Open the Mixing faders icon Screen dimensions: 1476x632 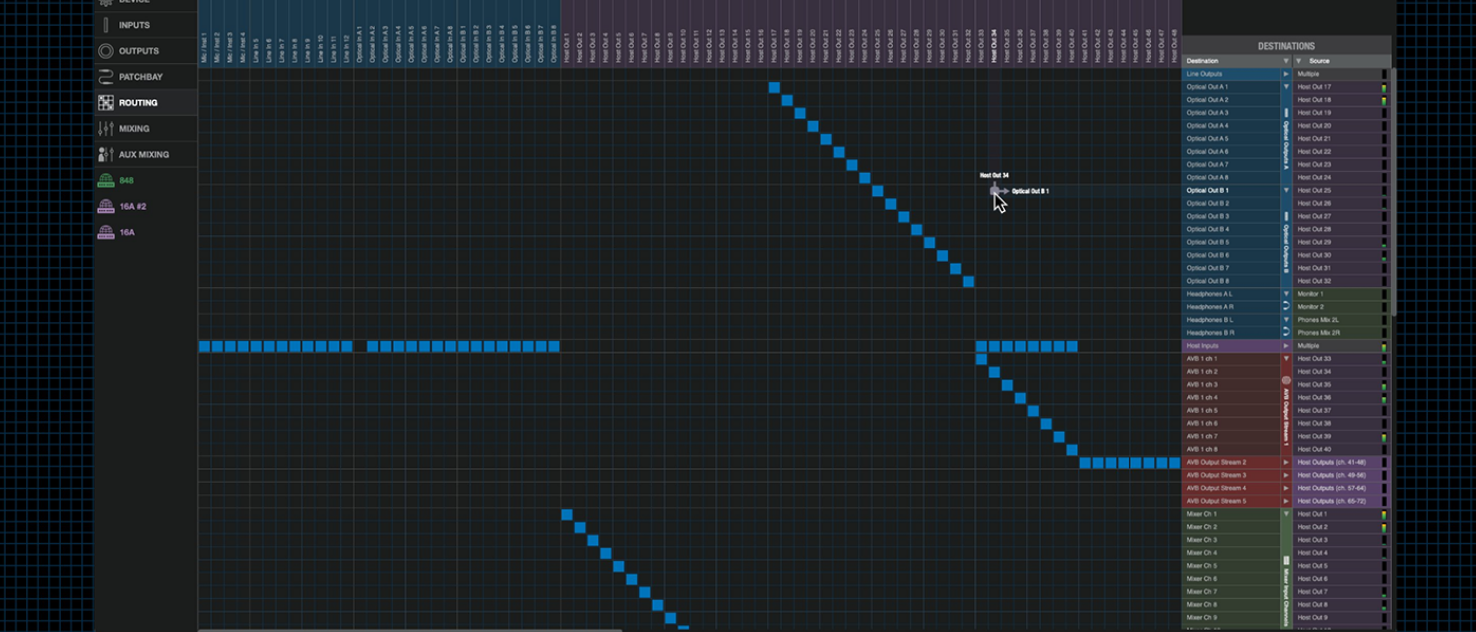(x=106, y=129)
